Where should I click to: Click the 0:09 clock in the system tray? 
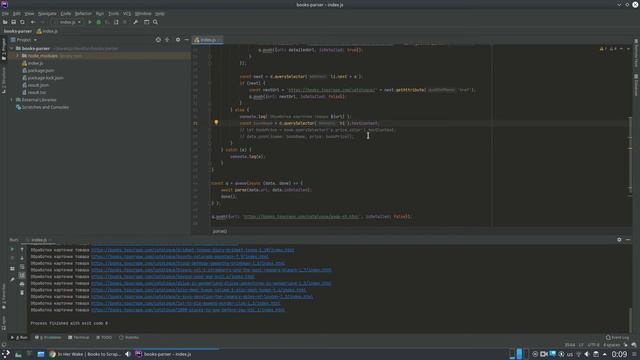pyautogui.click(x=619, y=354)
